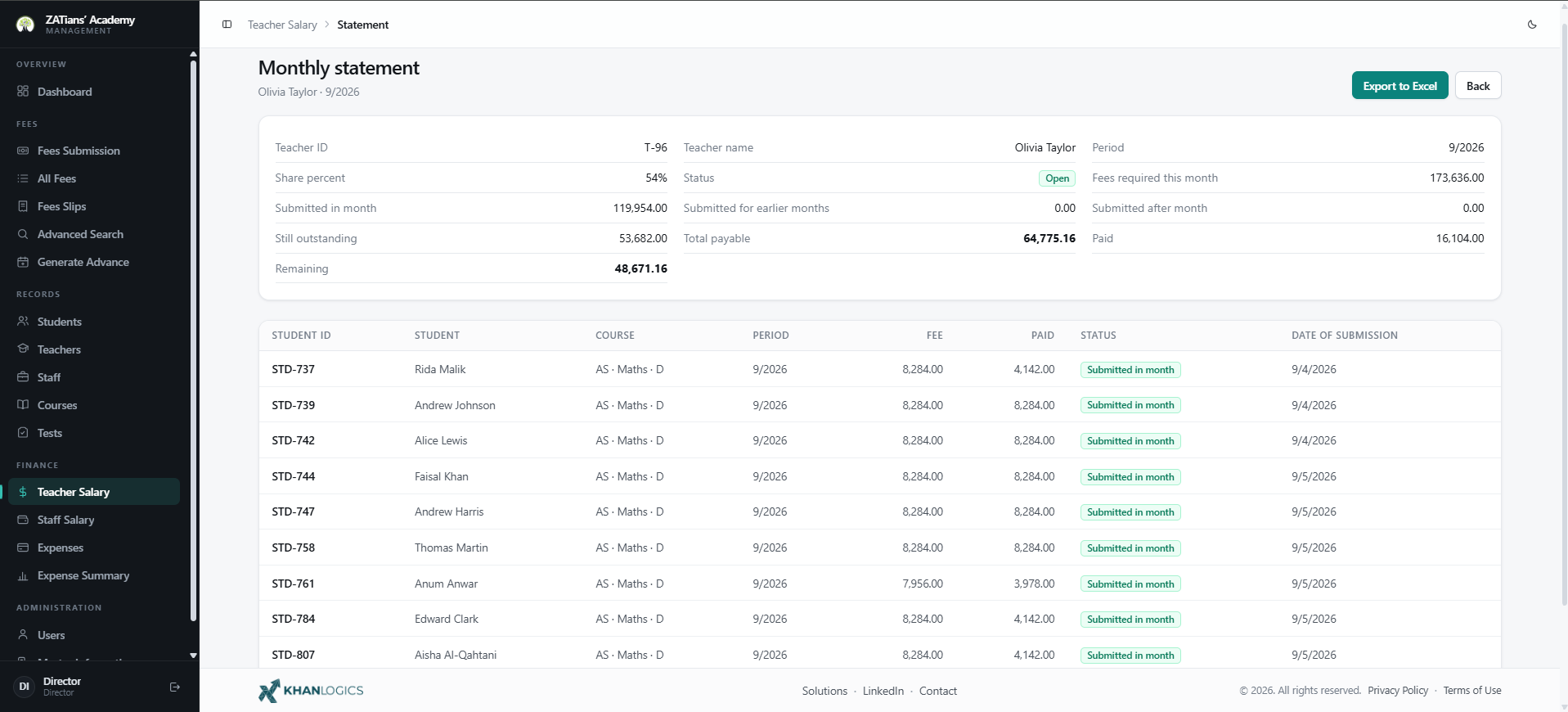Go to Staff Salary page
The image size is (1568, 712).
94,520
